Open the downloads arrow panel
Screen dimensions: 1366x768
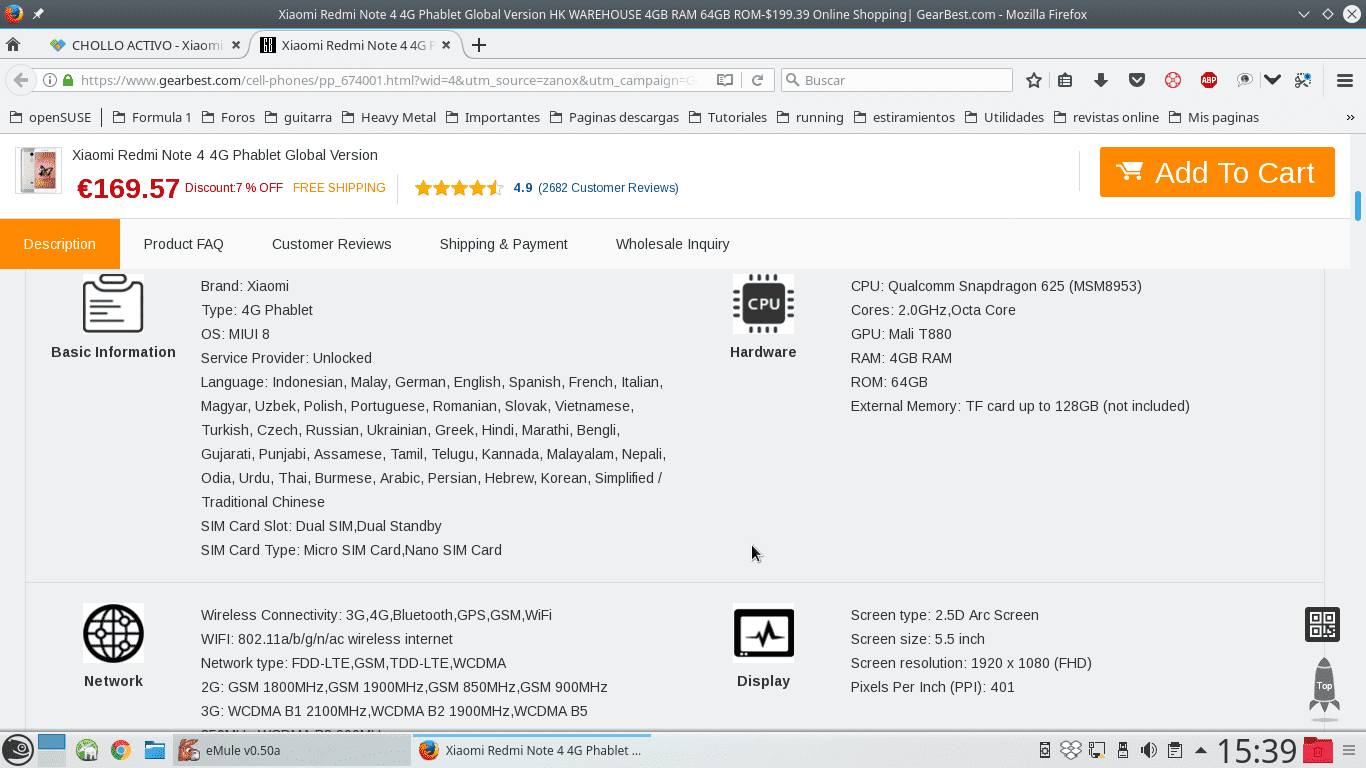(1101, 80)
